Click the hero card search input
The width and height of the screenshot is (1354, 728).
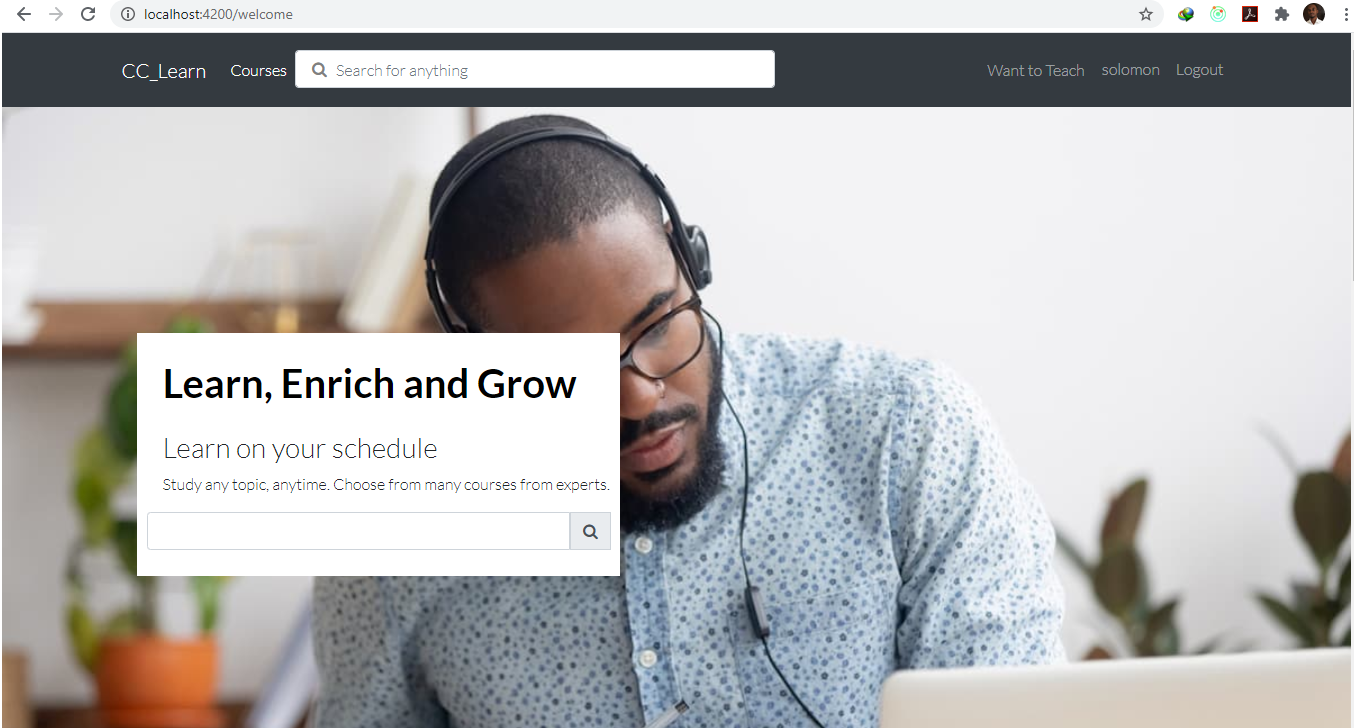358,532
